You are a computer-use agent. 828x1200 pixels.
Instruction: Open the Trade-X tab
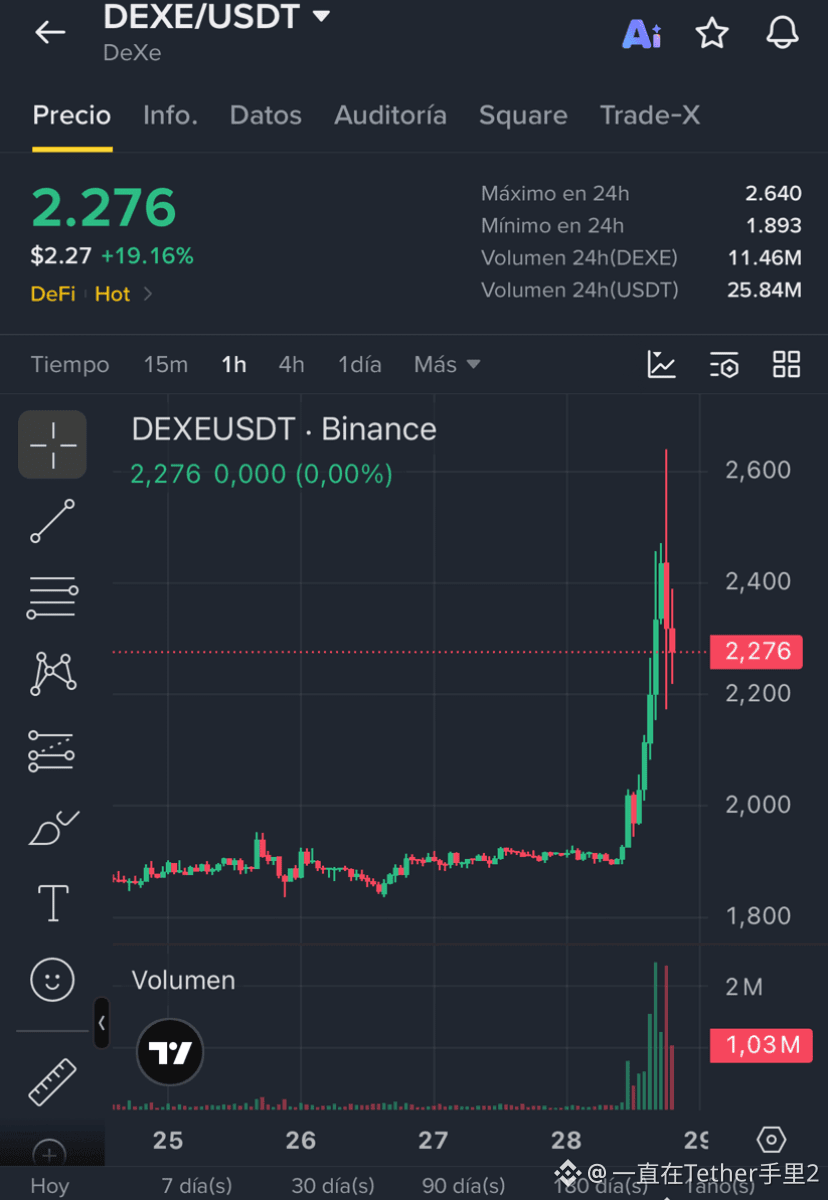(x=650, y=115)
